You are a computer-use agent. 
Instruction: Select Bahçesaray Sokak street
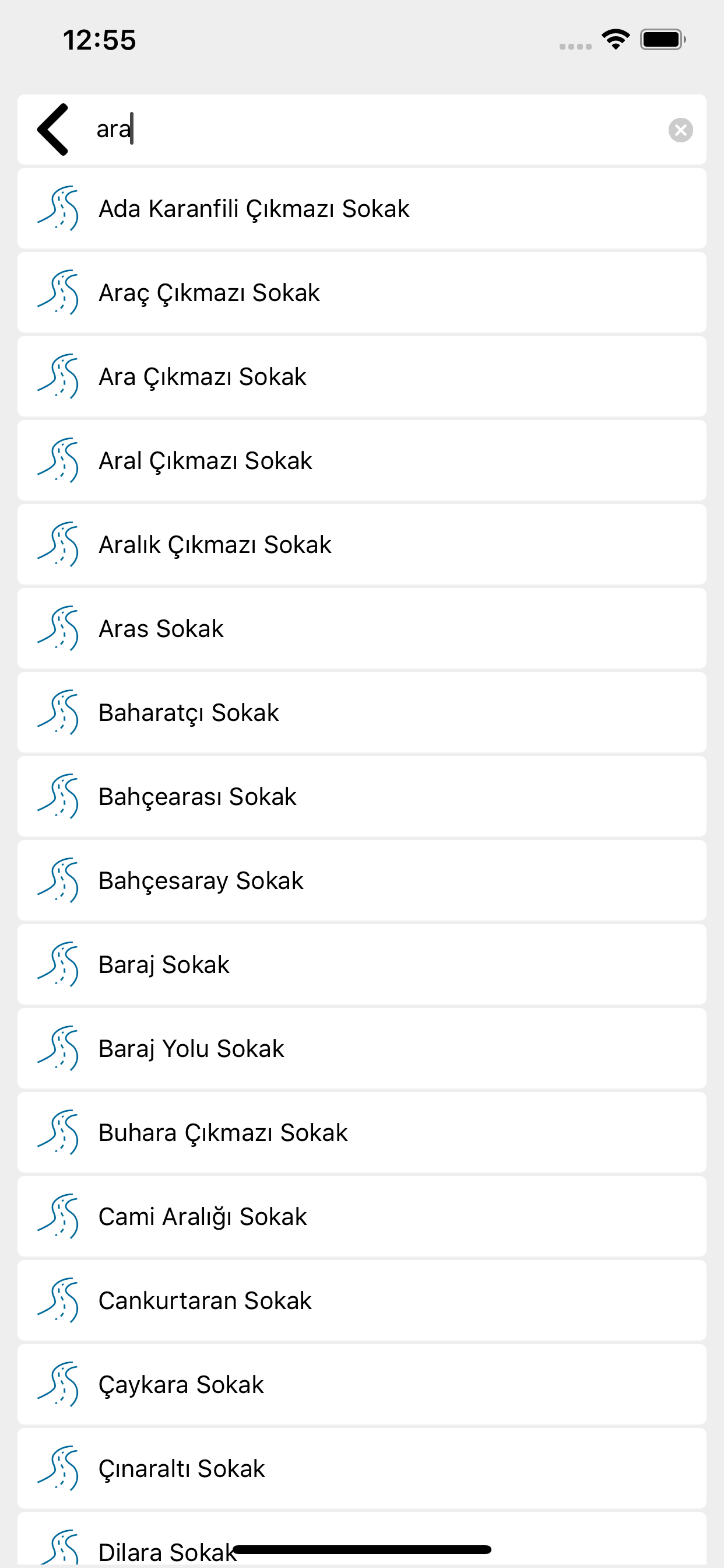click(362, 880)
